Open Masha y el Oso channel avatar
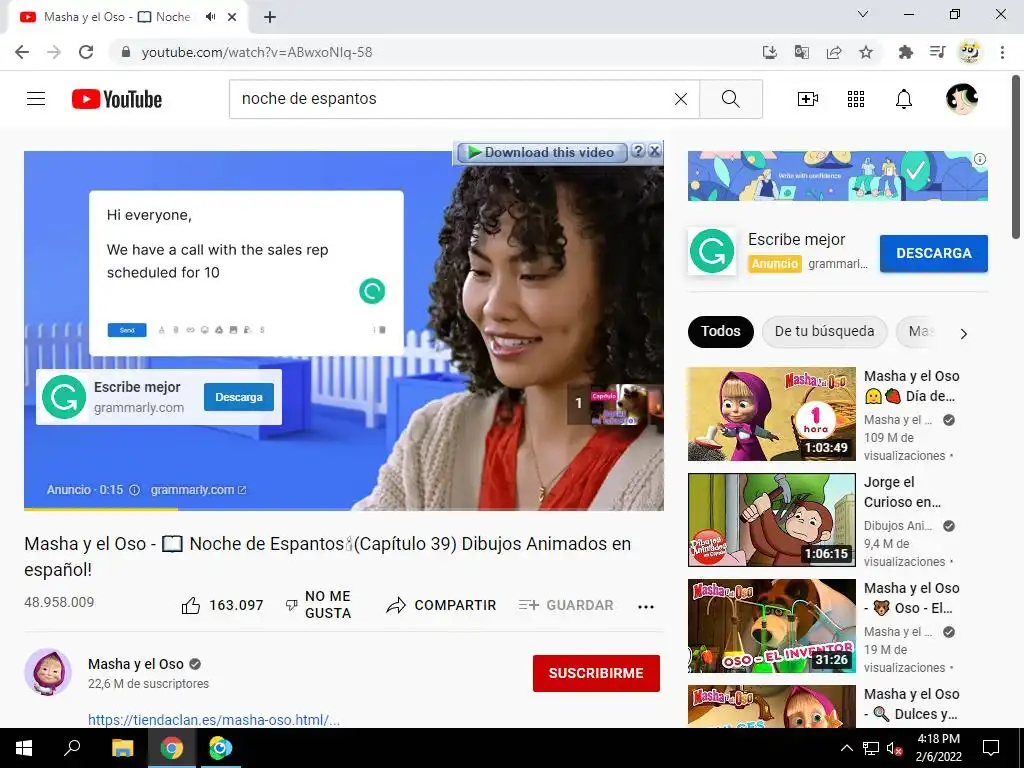Image resolution: width=1024 pixels, height=768 pixels. [x=48, y=672]
